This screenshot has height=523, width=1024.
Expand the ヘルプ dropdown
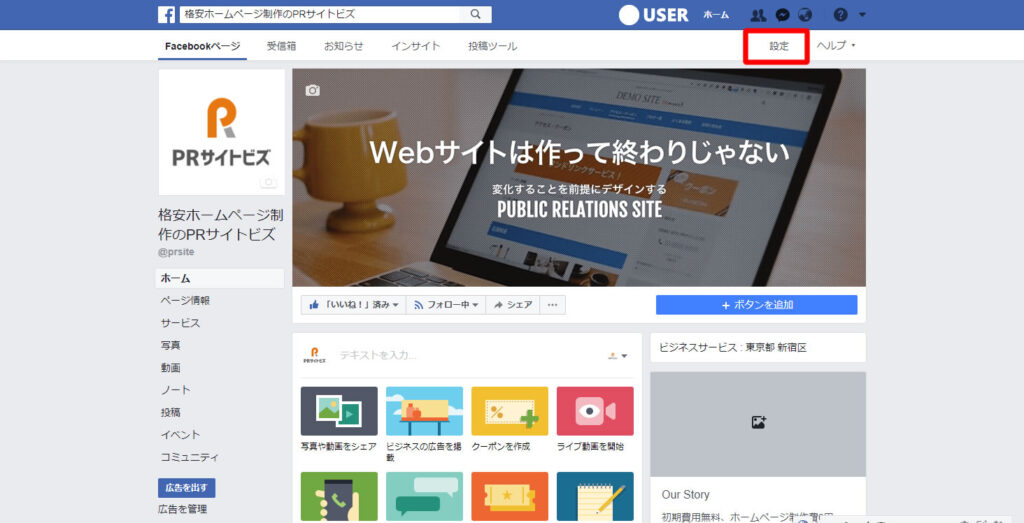pyautogui.click(x=836, y=46)
